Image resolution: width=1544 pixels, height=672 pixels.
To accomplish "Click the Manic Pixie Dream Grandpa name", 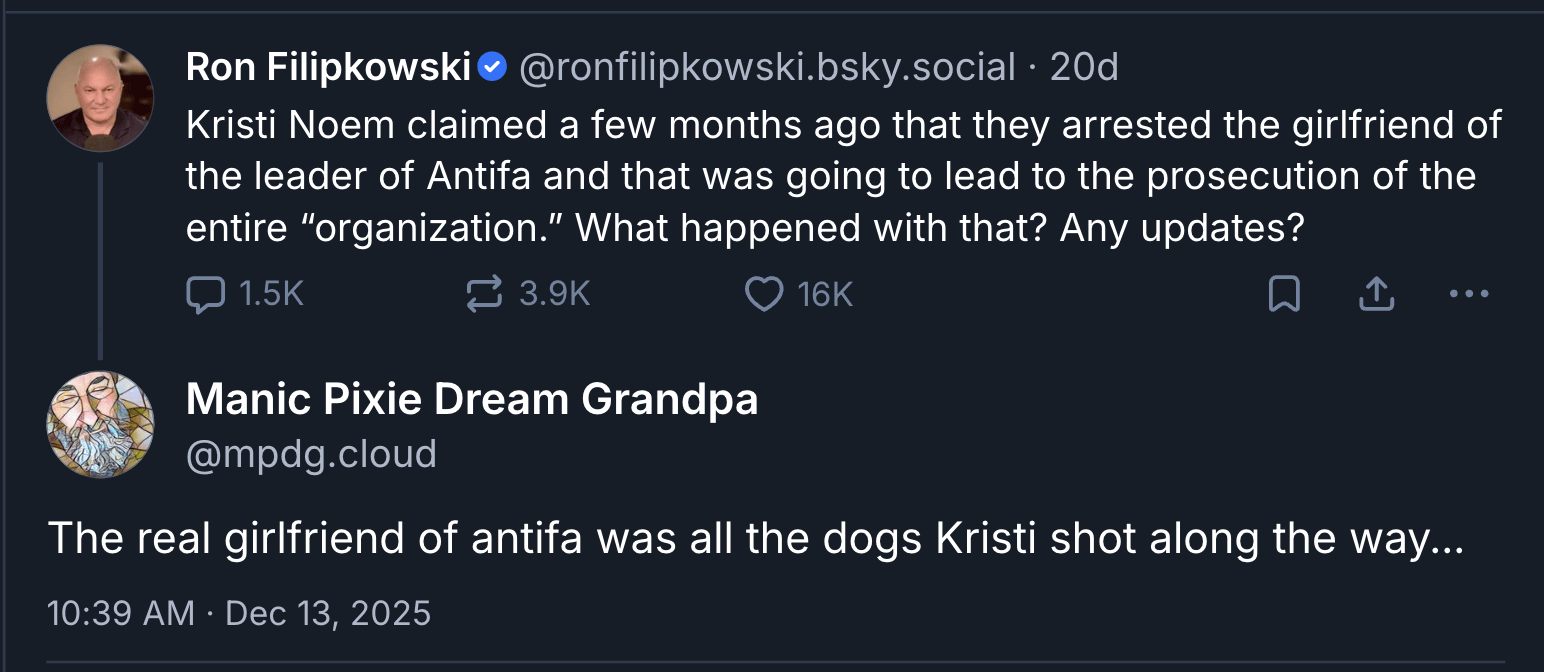I will pos(471,400).
